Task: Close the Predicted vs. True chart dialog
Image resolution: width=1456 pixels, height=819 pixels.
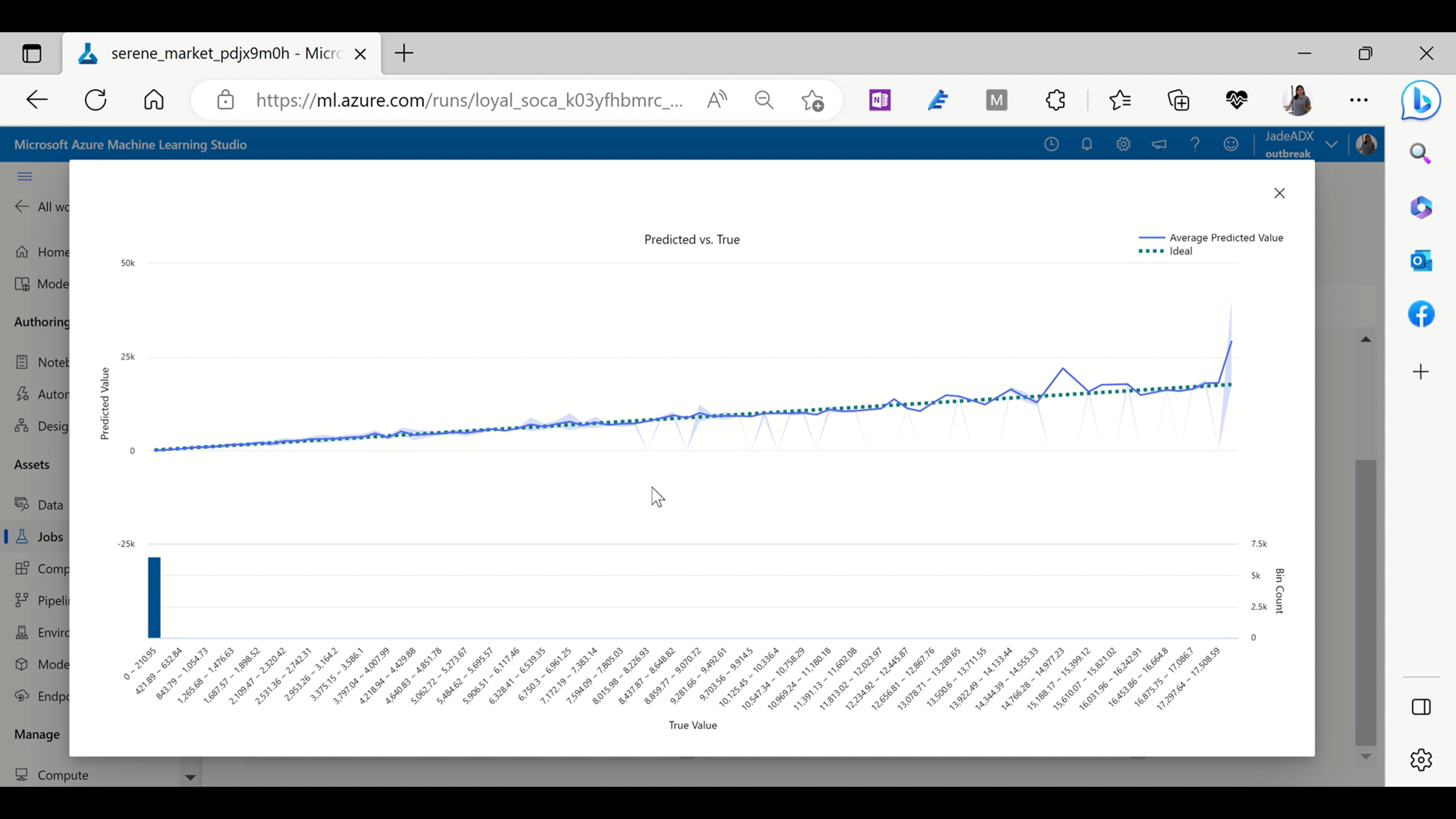Action: 1279,193
